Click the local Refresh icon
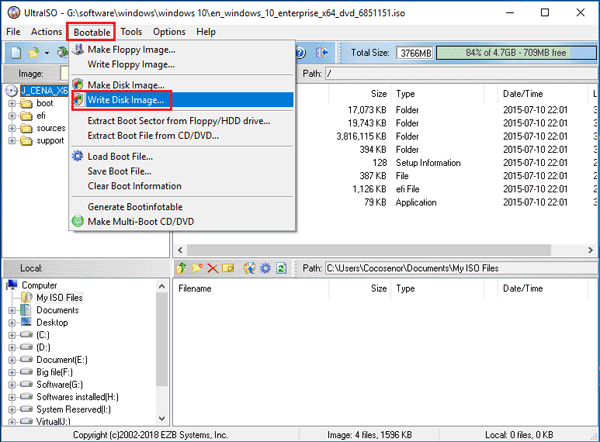The height and width of the screenshot is (442, 600). coord(281,268)
